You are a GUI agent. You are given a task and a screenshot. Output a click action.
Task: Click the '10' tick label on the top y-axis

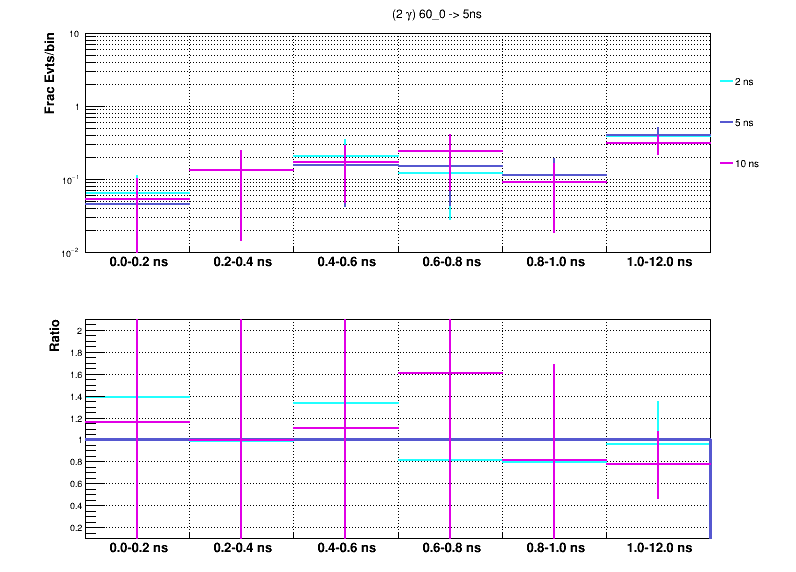pos(75,36)
